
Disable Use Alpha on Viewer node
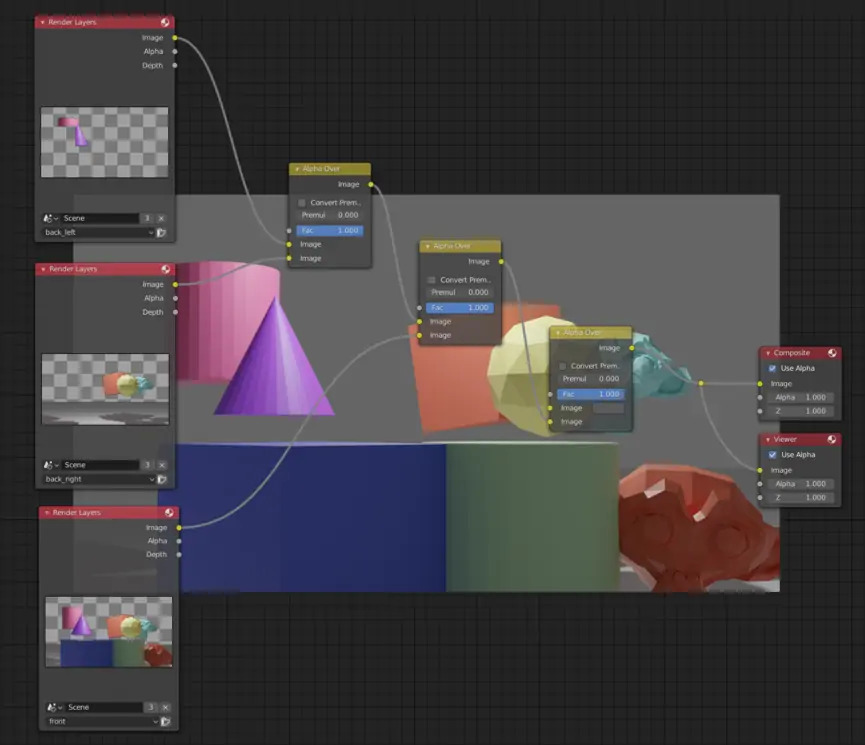(x=772, y=454)
